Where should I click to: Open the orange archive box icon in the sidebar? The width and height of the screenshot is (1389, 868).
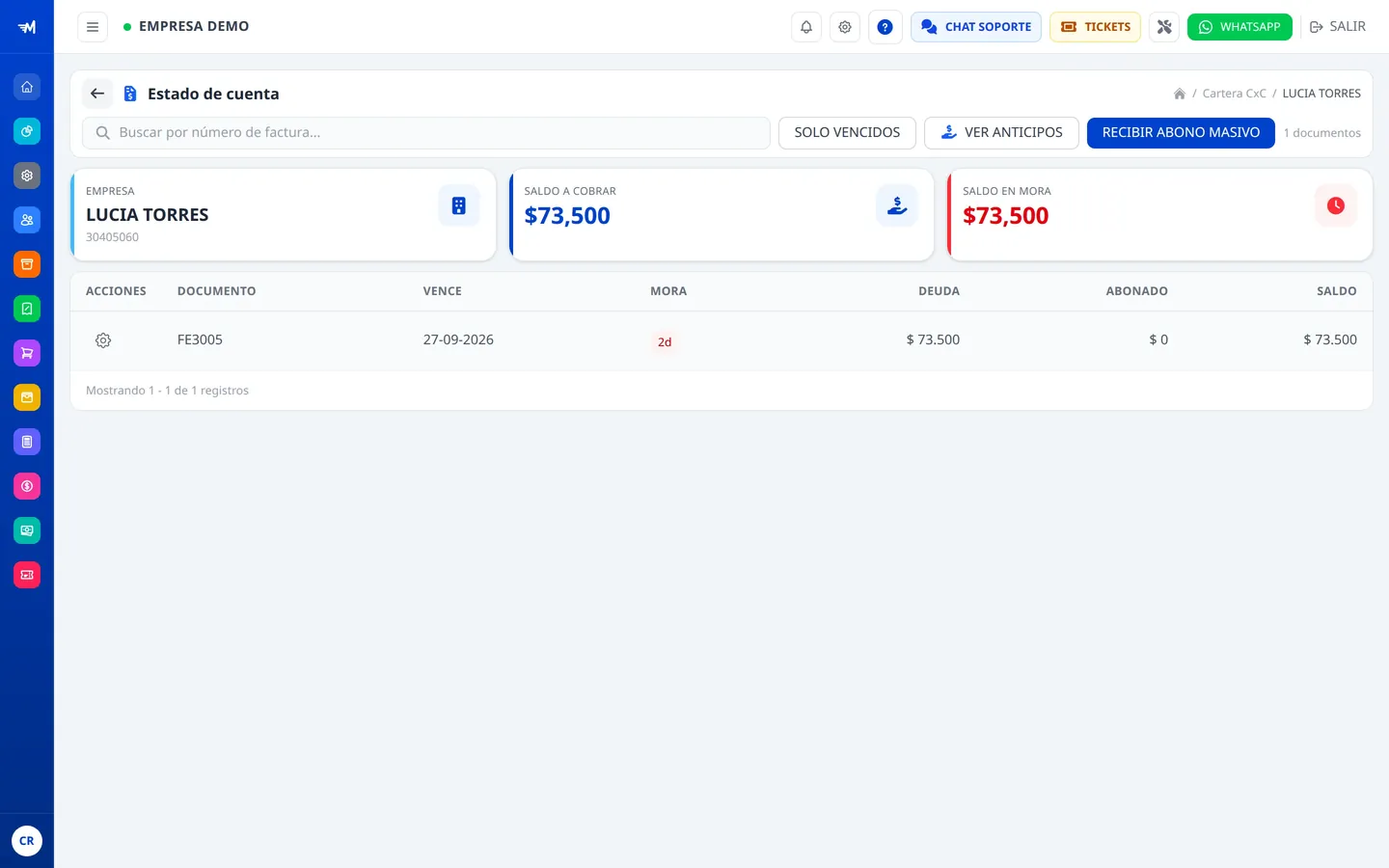coord(27,264)
